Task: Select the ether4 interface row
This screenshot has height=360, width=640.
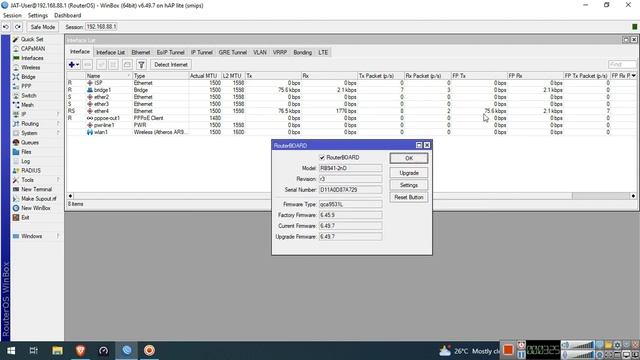Action: tap(351, 111)
